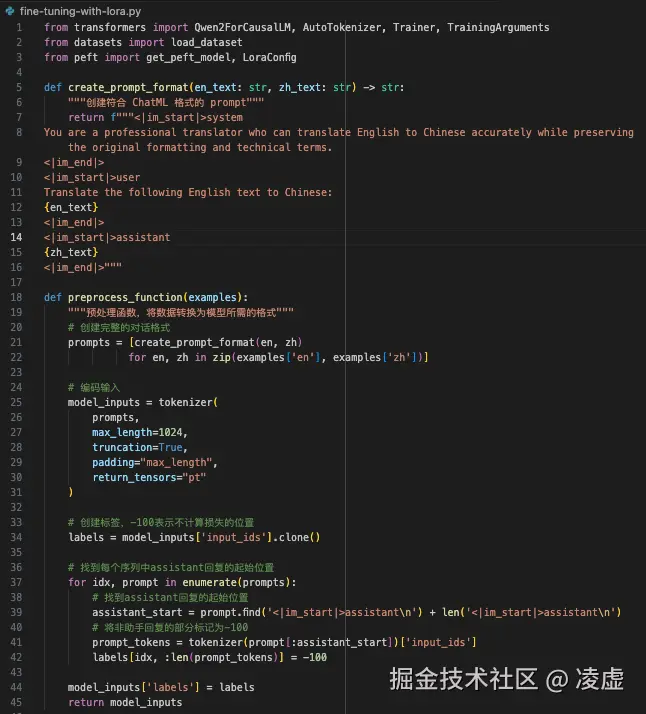The height and width of the screenshot is (714, 646).
Task: Click model_inputs['labels'] = labels line
Action: coord(161,688)
